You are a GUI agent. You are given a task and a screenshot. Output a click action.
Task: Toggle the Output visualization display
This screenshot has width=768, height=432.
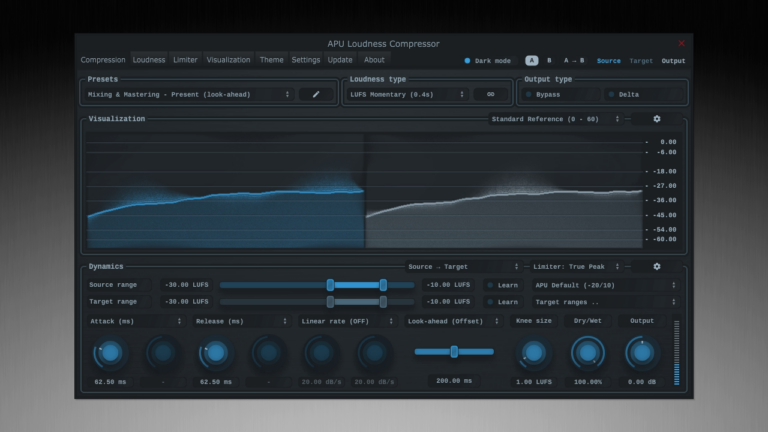[x=673, y=61]
